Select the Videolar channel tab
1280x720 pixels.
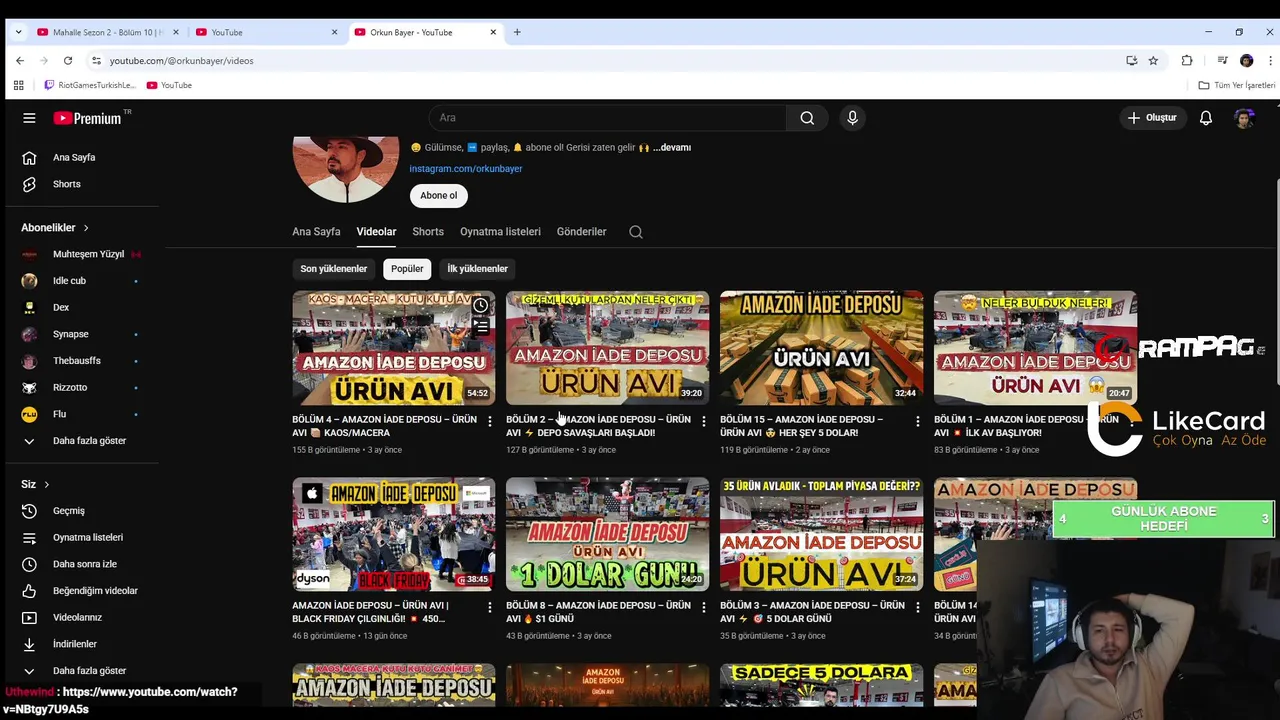[376, 232]
